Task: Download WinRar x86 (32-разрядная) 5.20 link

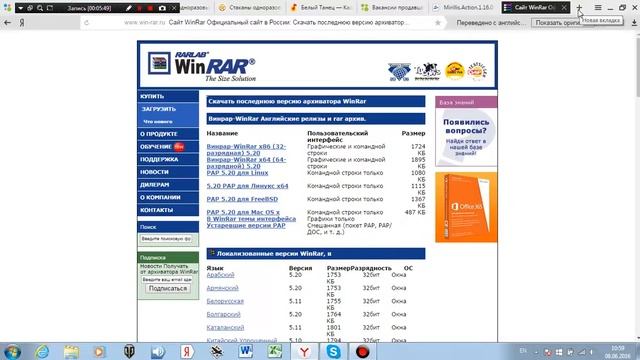Action: pyautogui.click(x=246, y=149)
